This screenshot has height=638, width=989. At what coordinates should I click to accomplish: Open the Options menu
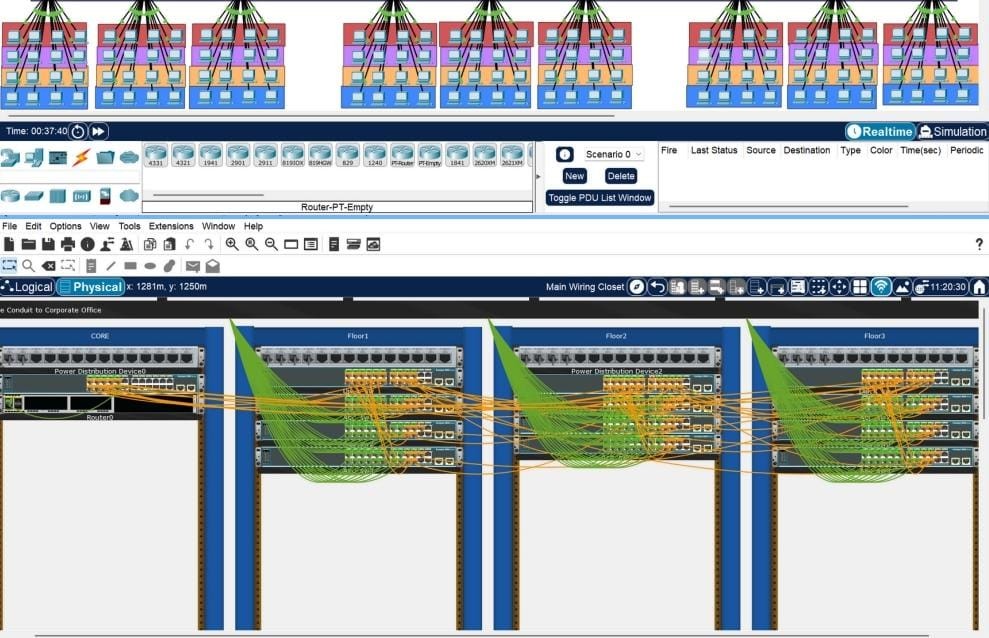point(66,226)
